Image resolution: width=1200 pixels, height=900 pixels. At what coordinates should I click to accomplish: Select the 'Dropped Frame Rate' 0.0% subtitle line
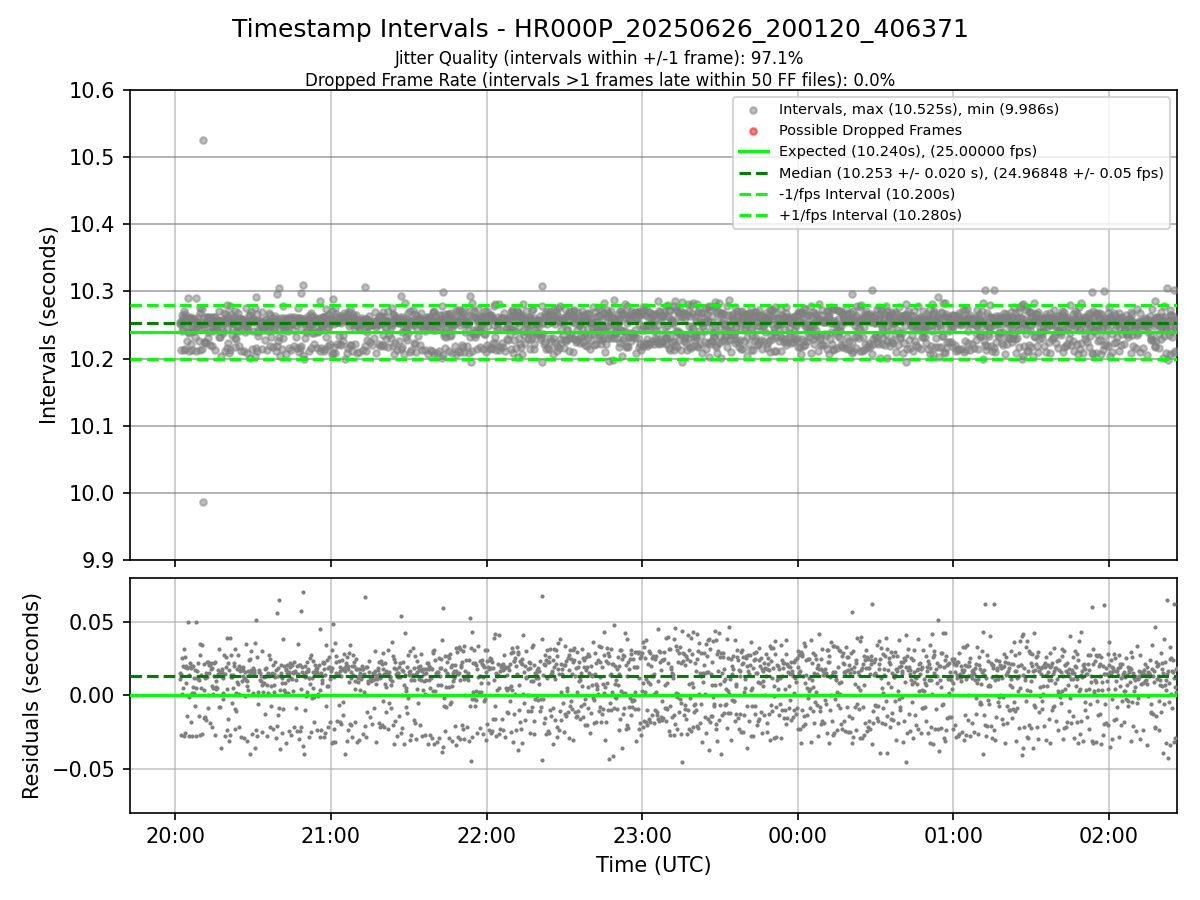(x=600, y=80)
